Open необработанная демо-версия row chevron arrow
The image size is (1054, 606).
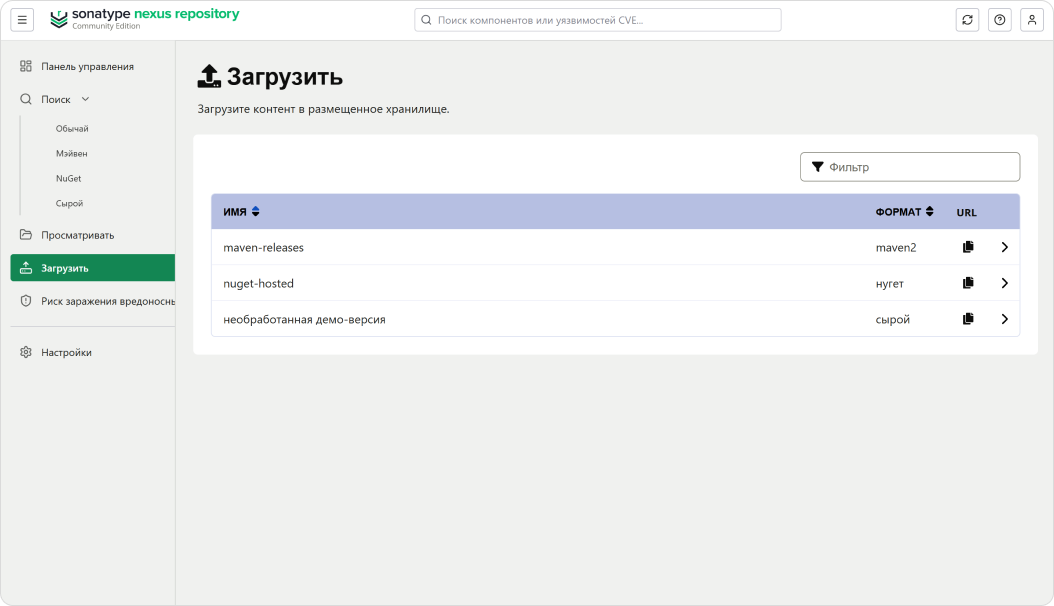click(1004, 318)
